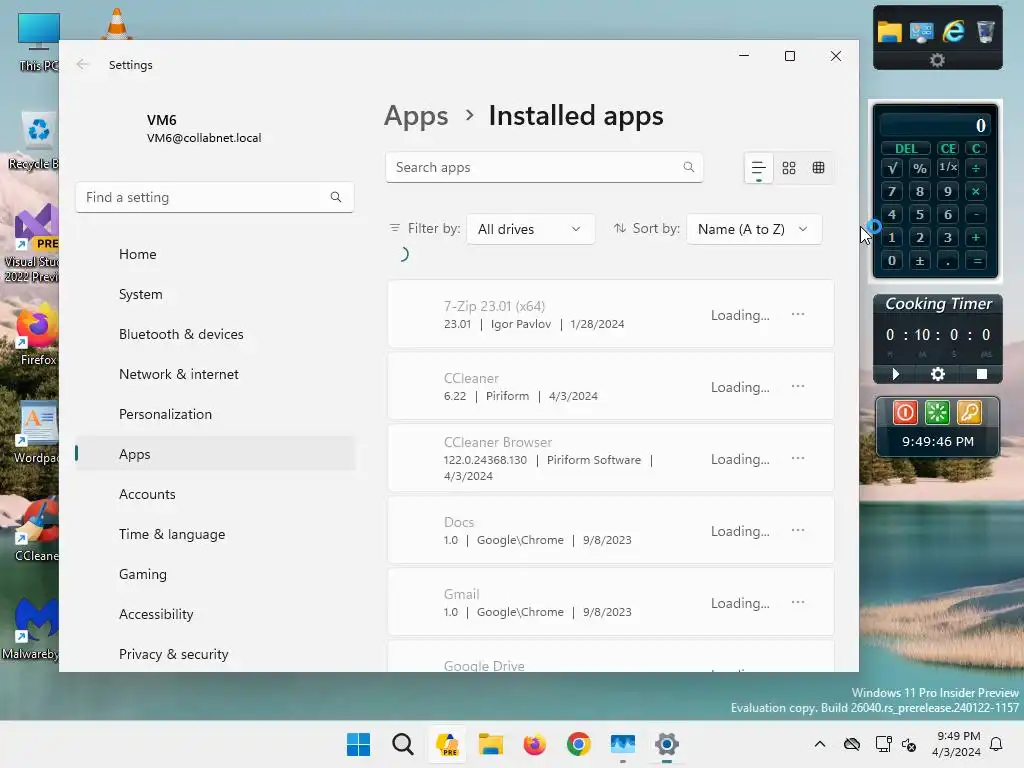Launch Firefox from the taskbar
The width and height of the screenshot is (1024, 768).
click(x=534, y=744)
